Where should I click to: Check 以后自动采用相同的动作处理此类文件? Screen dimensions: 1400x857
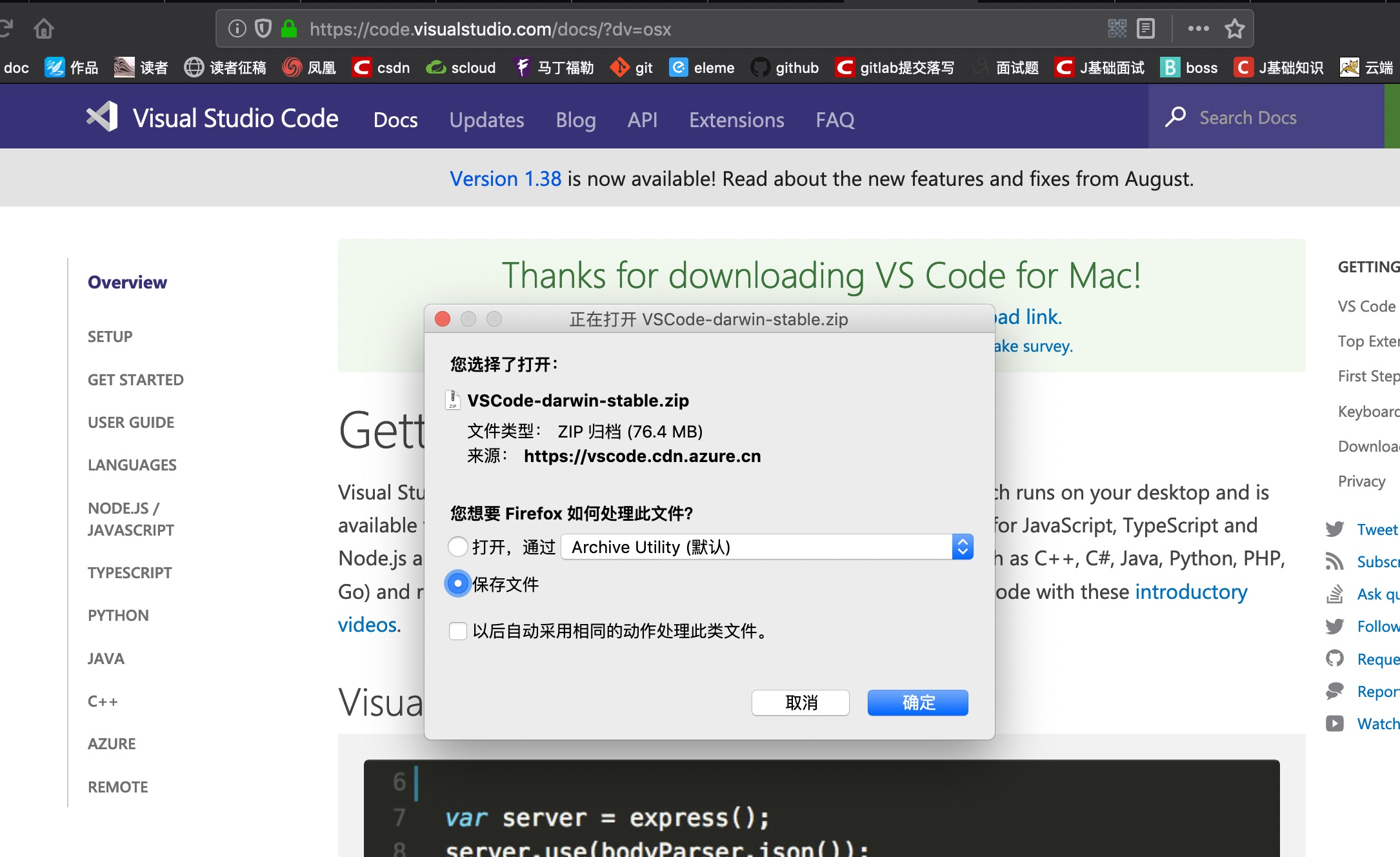pos(457,631)
